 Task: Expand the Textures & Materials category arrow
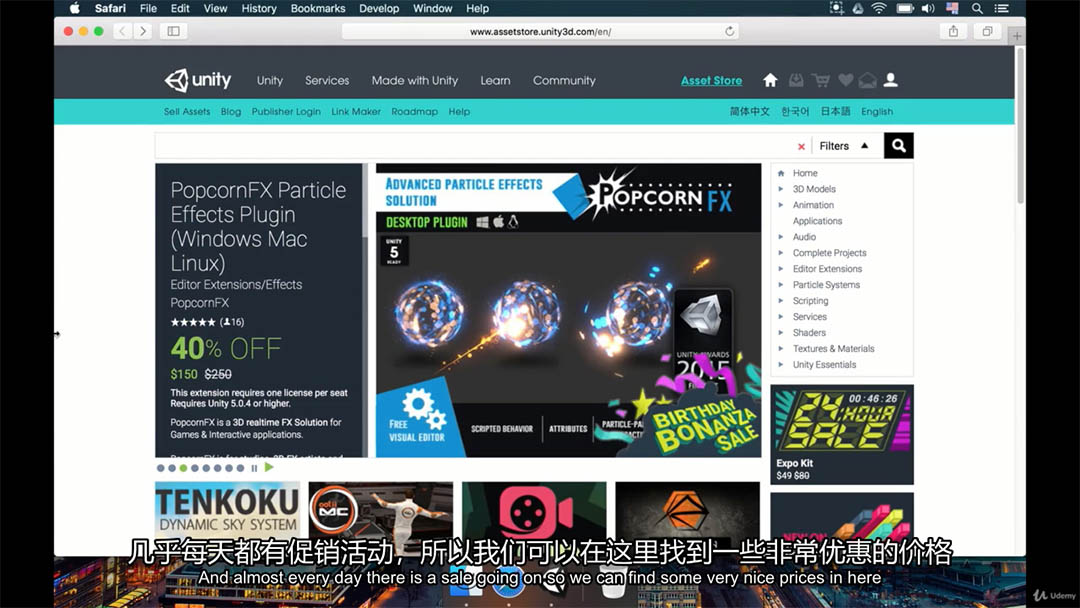point(780,348)
